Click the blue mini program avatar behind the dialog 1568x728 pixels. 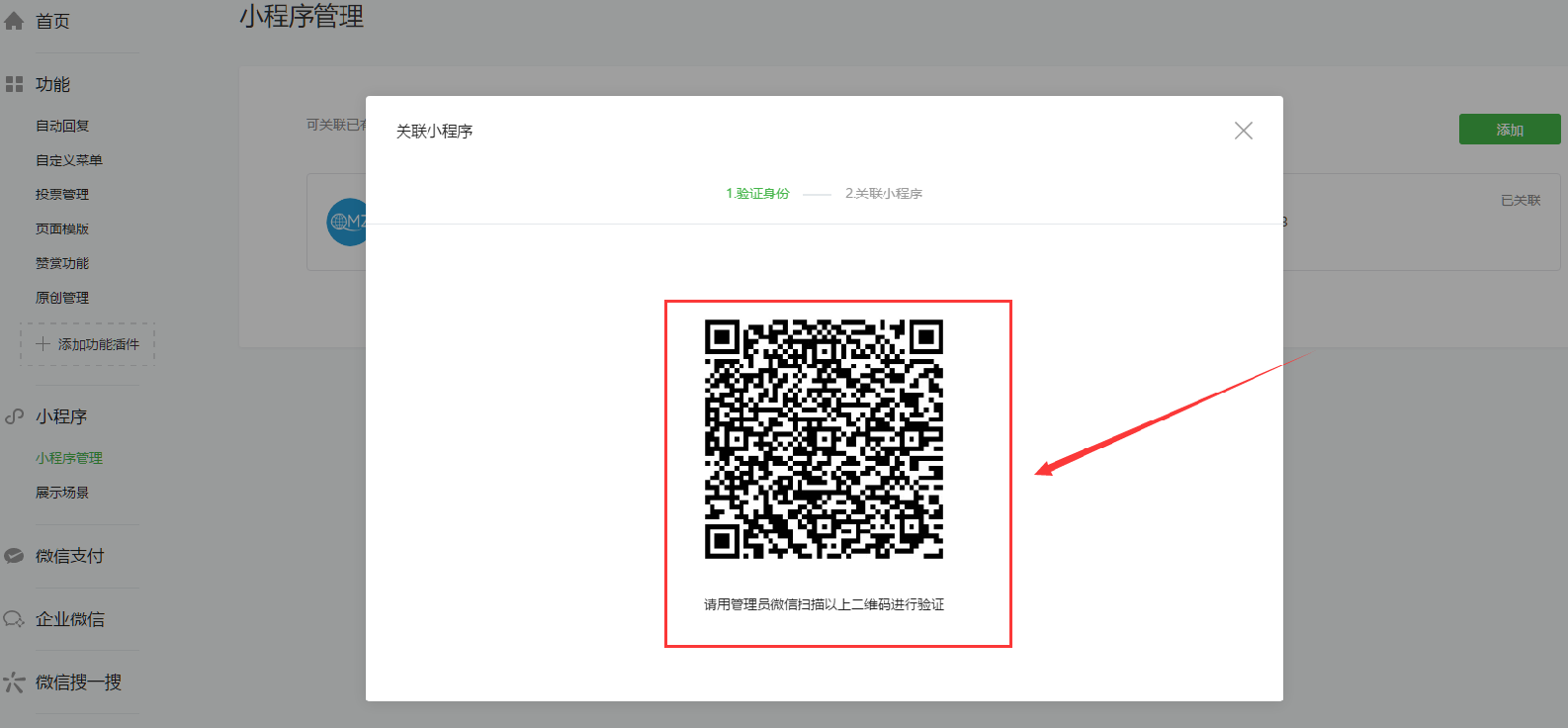coord(347,223)
